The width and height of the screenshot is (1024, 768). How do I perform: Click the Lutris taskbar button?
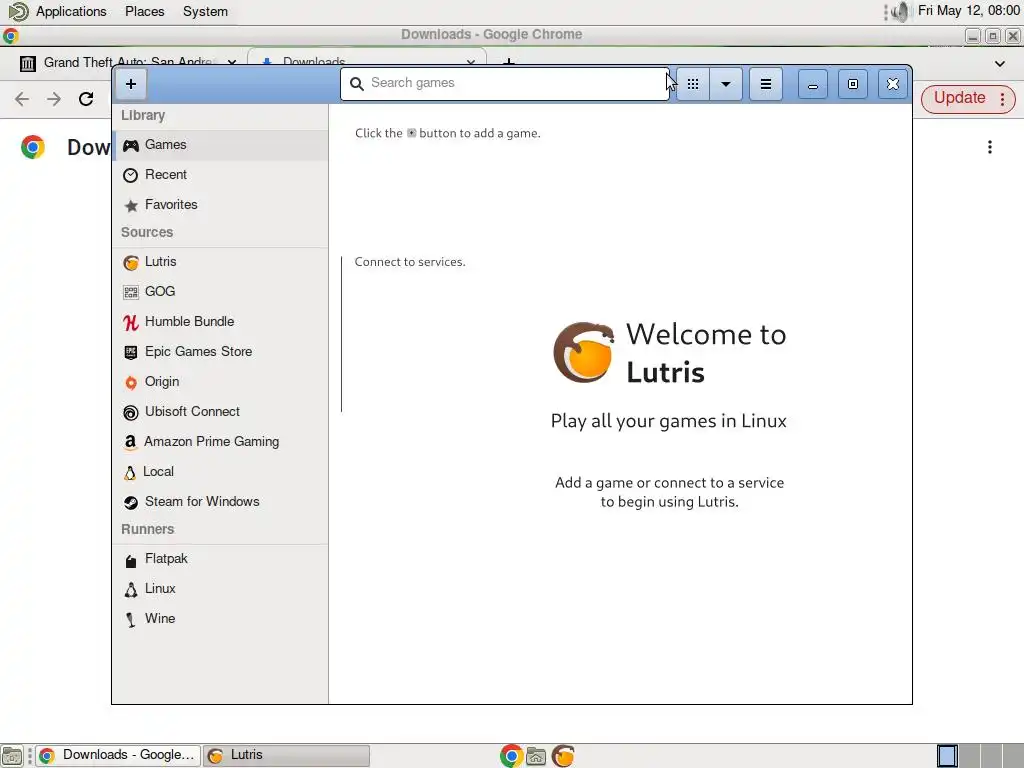[x=286, y=756]
